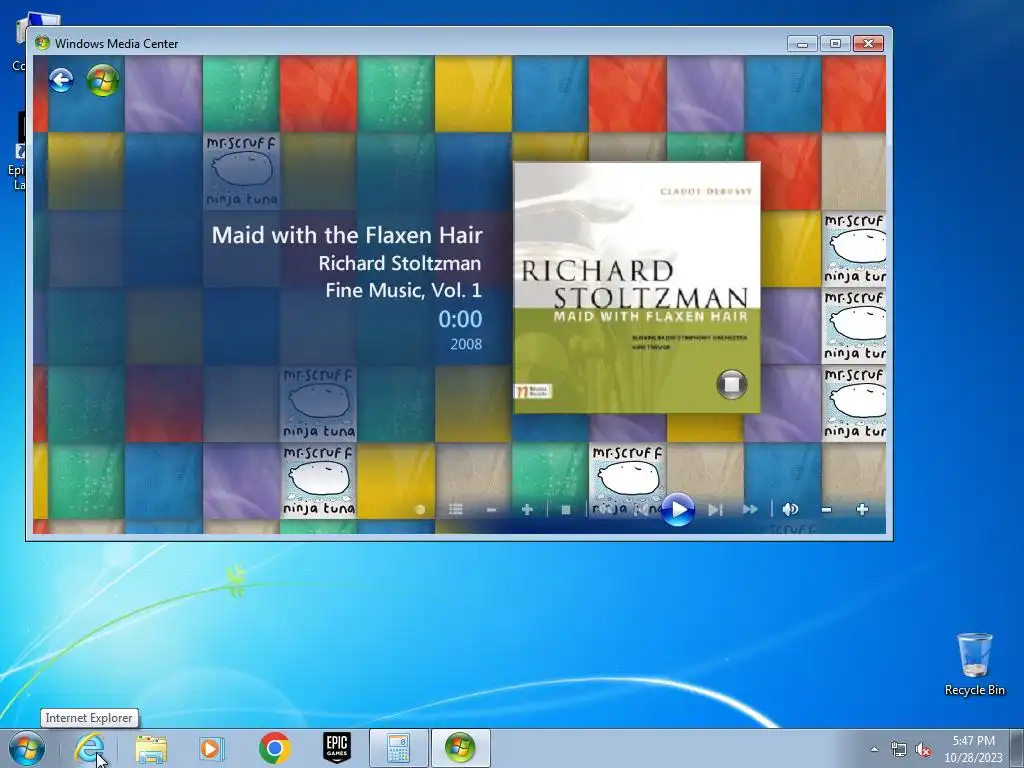This screenshot has width=1024, height=768.
Task: Open the guide list icon in transport bar
Action: tap(456, 509)
